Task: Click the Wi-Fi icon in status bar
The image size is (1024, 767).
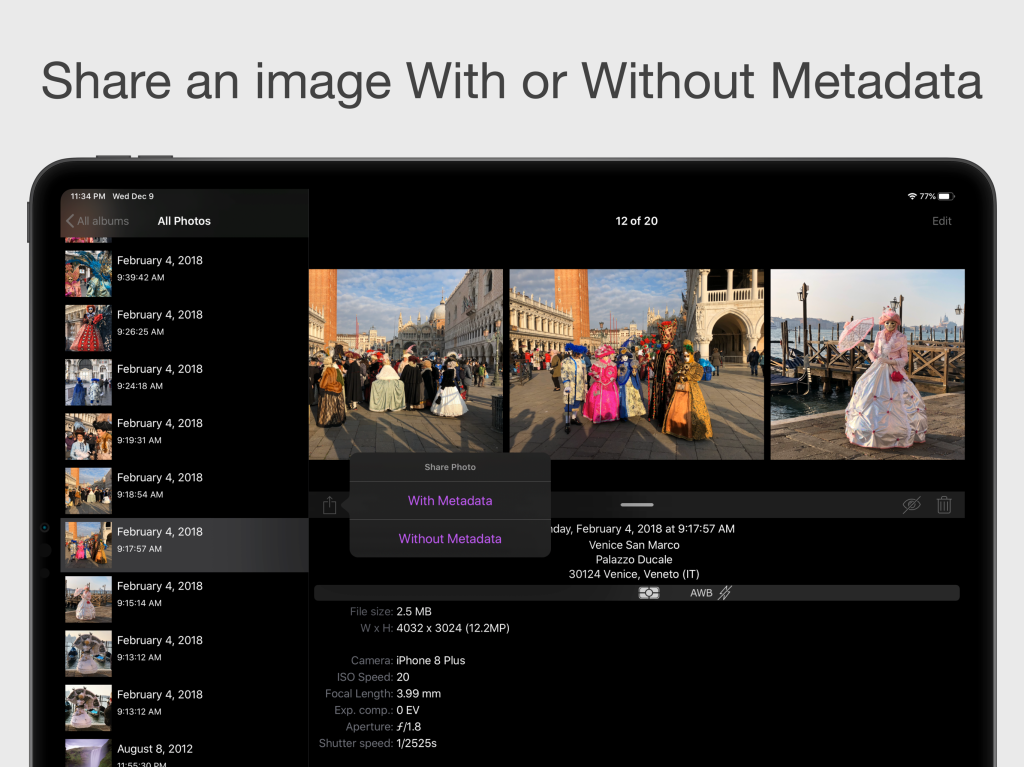Action: [912, 196]
